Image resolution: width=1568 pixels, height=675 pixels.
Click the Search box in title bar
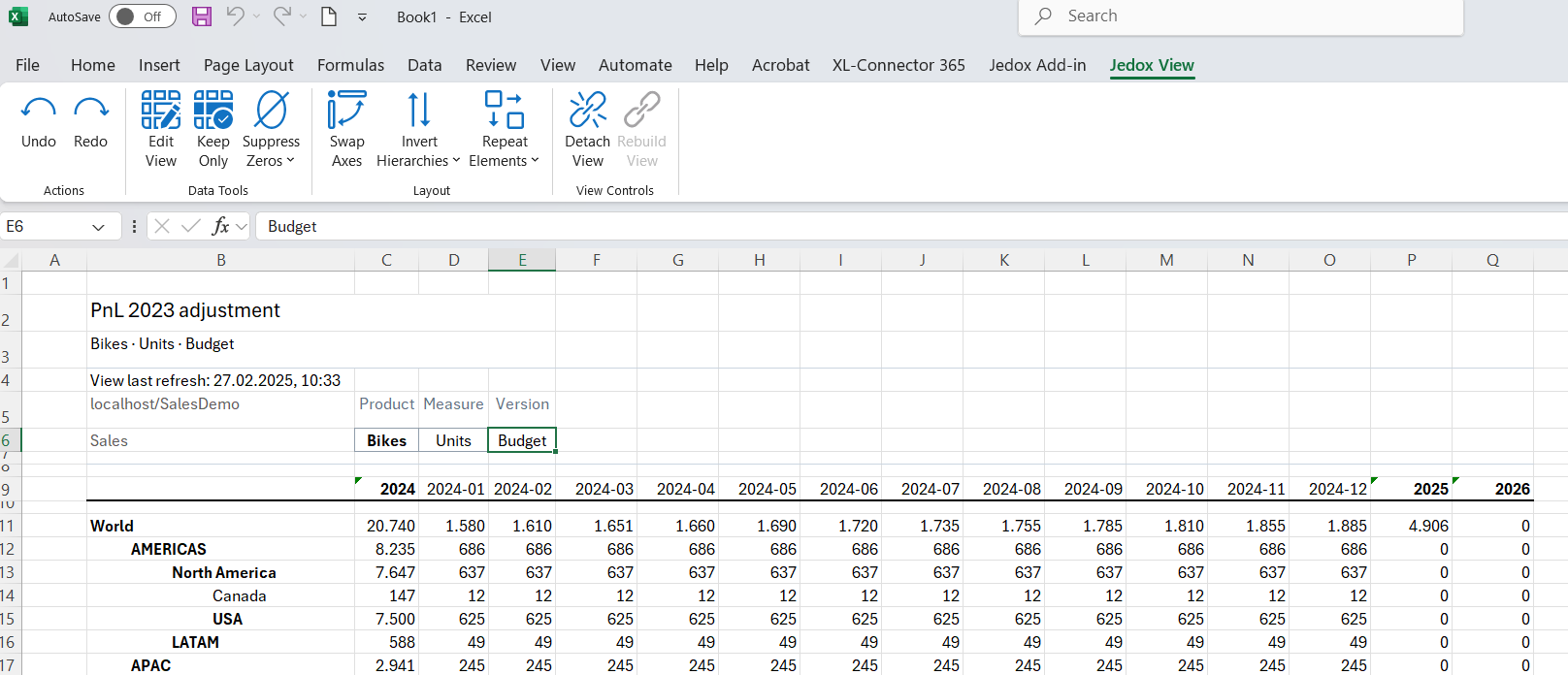pyautogui.click(x=1241, y=16)
